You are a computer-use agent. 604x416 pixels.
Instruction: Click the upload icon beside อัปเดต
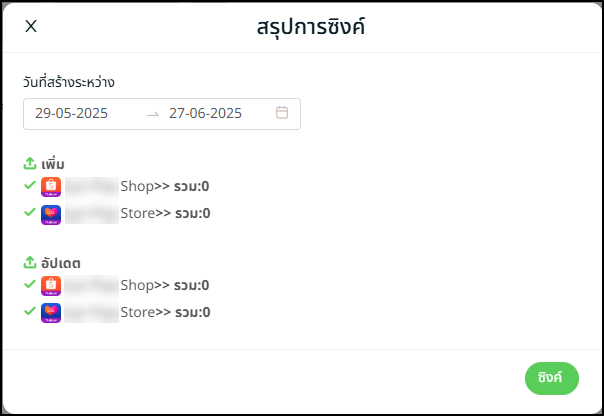click(x=30, y=263)
